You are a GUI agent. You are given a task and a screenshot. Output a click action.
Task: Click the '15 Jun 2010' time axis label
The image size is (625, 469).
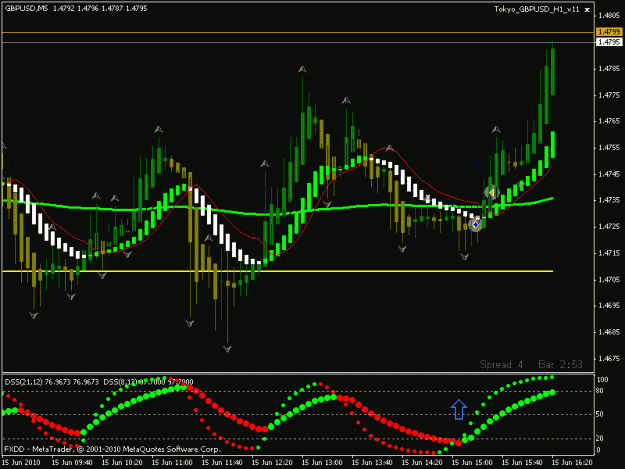click(22, 462)
